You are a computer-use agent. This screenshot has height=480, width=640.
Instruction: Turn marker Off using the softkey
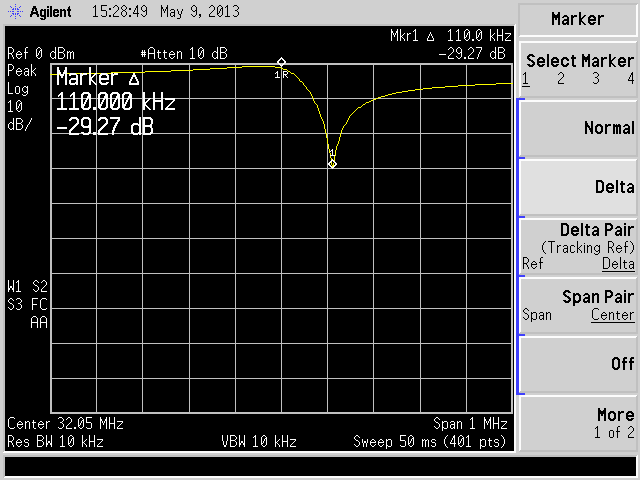[578, 364]
